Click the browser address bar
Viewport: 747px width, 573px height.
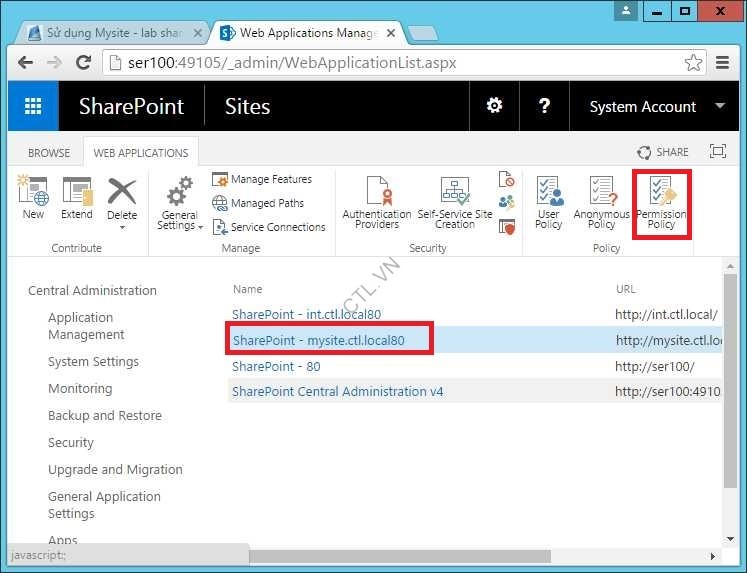click(x=400, y=62)
